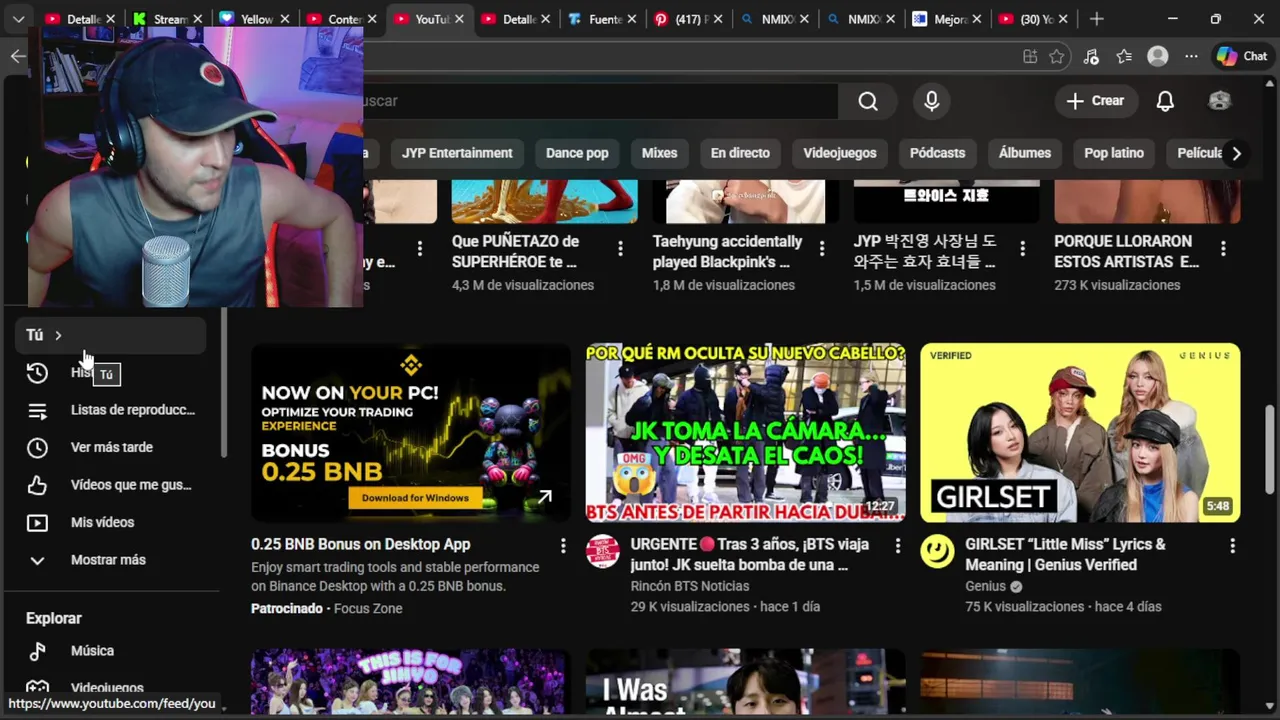Screen dimensions: 1280x720
Task: Open the tab search dropdown chevron
Action: click(18, 19)
